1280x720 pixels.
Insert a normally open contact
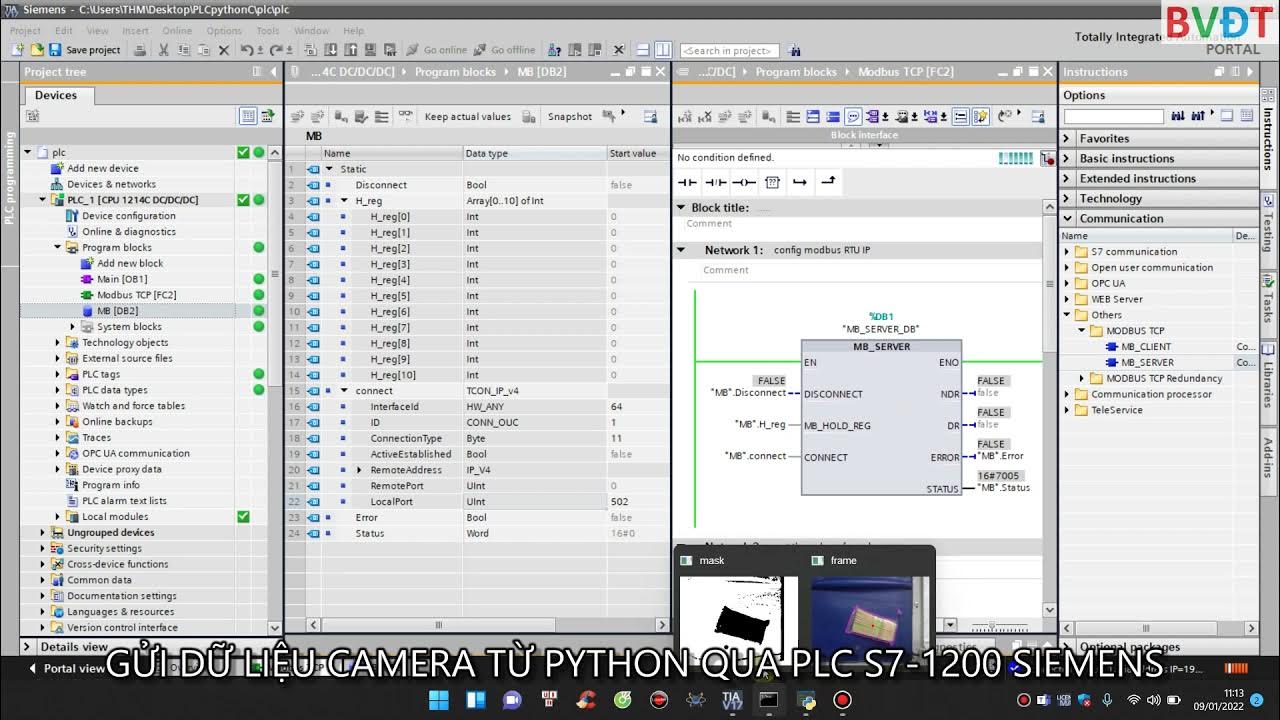(687, 182)
